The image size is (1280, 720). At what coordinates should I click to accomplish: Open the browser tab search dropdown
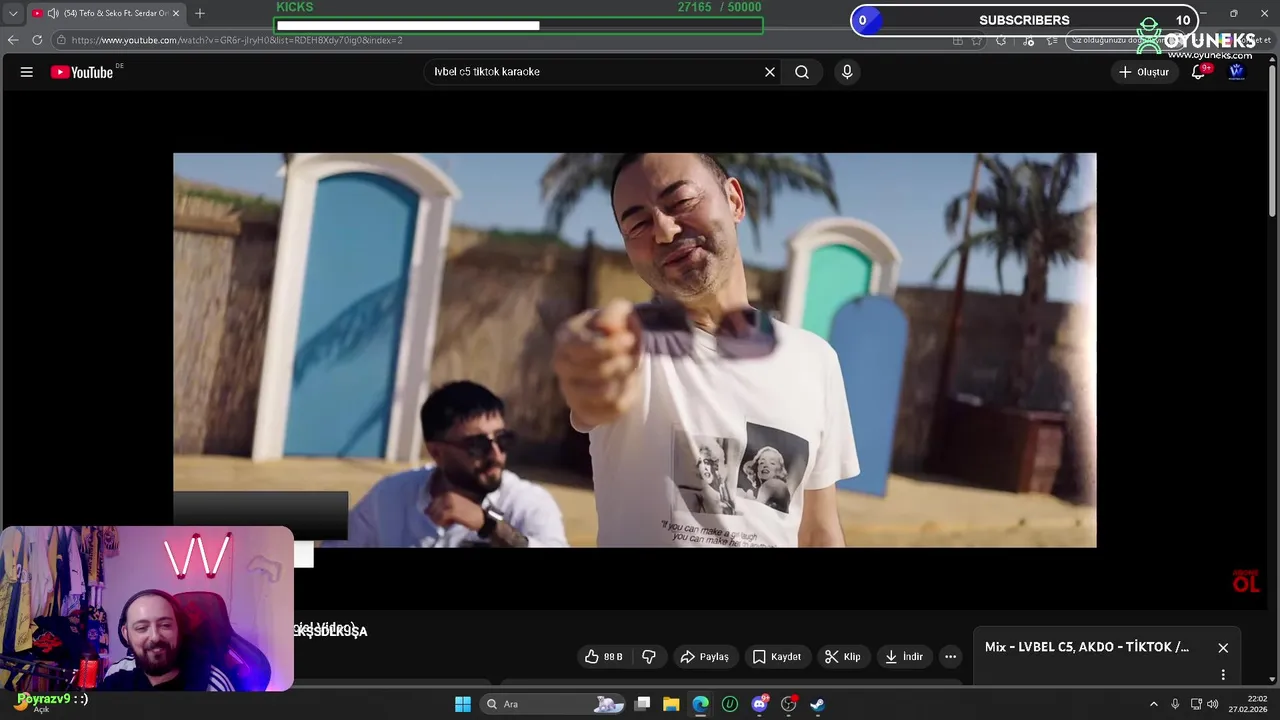point(13,13)
